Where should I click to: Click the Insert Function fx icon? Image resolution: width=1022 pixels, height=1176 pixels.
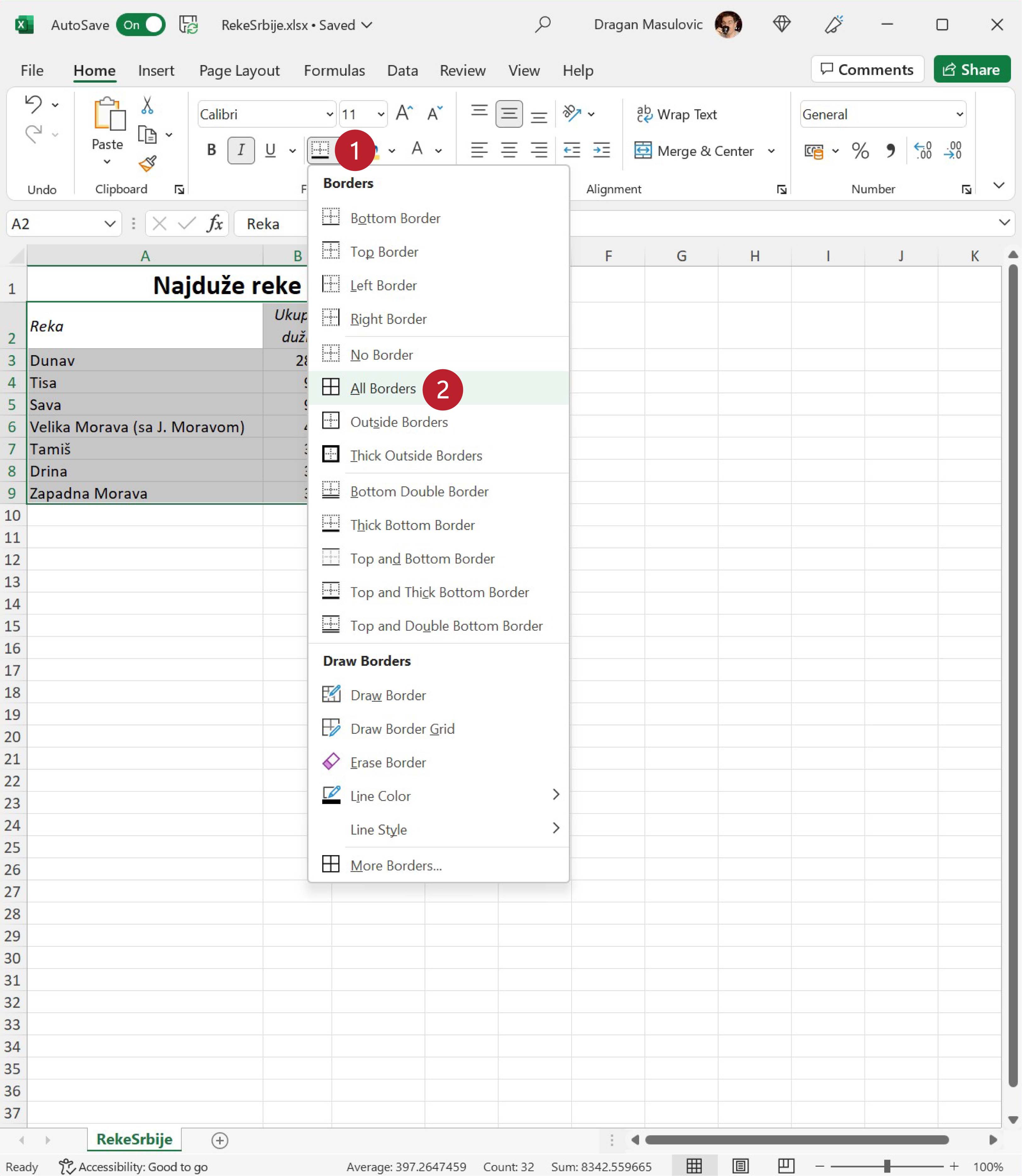click(214, 223)
